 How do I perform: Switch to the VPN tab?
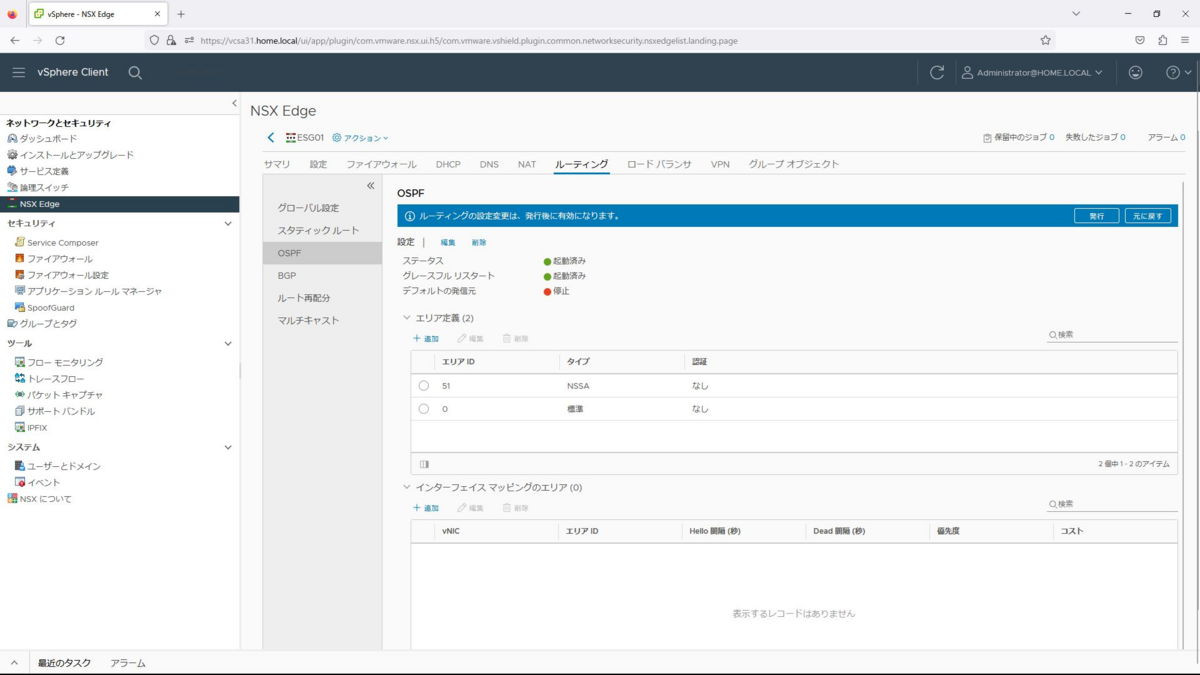[x=720, y=164]
